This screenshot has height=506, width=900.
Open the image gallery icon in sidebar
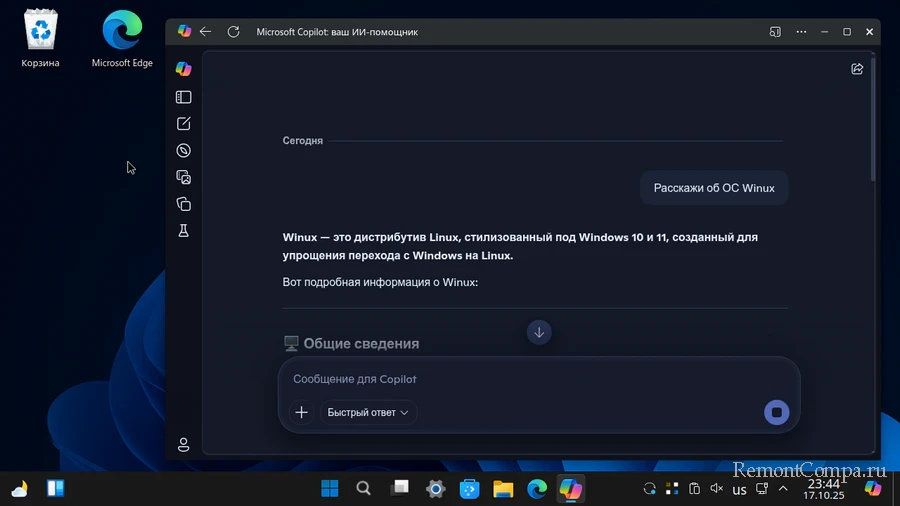183,177
